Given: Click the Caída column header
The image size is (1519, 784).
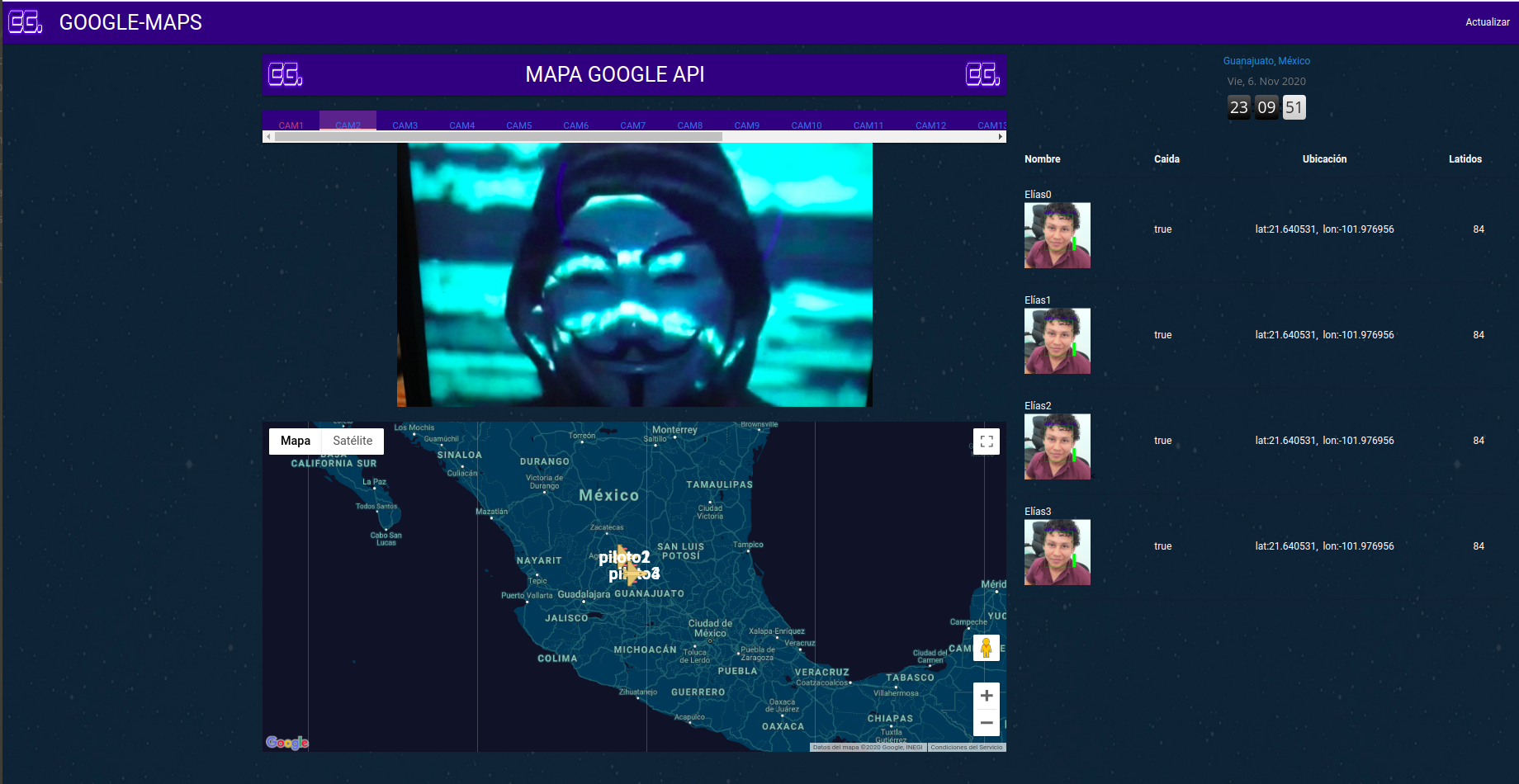Looking at the screenshot, I should 1166,159.
